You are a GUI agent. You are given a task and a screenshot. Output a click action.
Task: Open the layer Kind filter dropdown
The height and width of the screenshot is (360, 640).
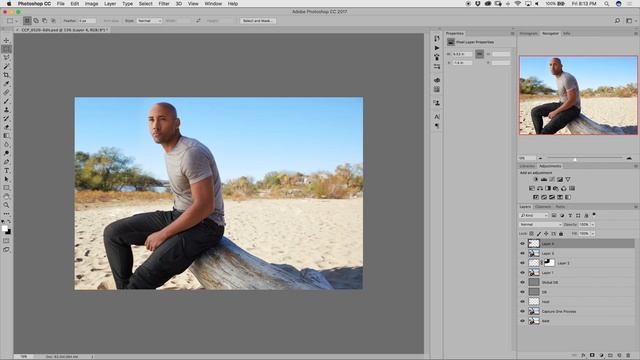pyautogui.click(x=534, y=215)
